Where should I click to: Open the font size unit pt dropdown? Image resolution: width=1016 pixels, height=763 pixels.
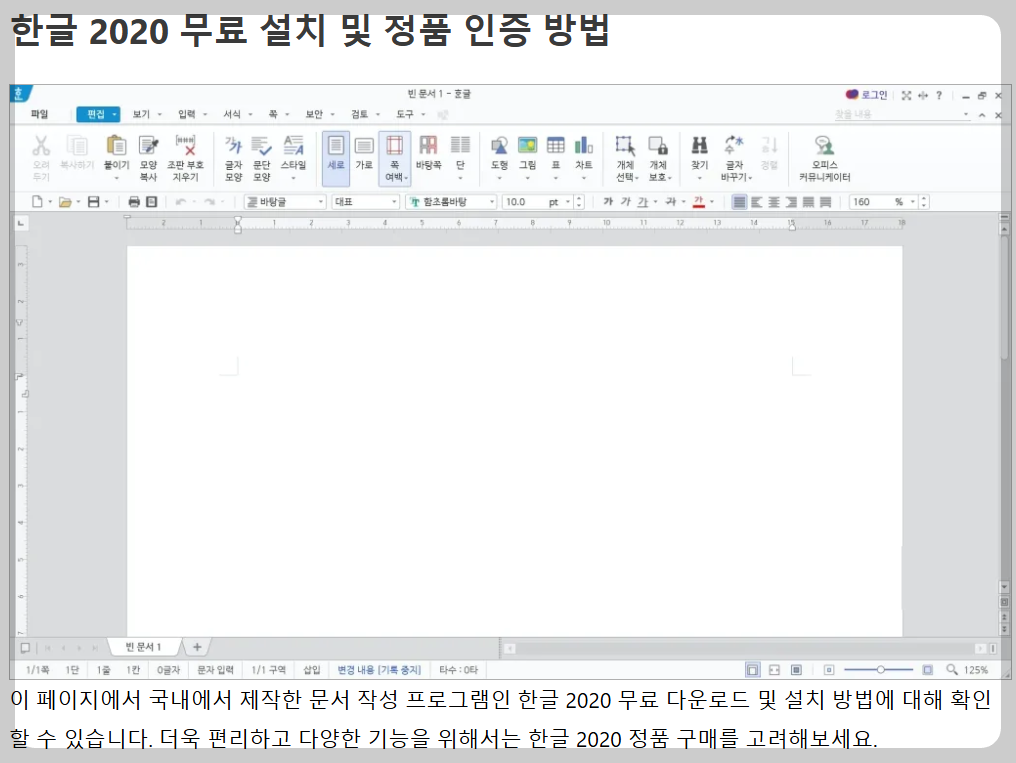(x=568, y=202)
